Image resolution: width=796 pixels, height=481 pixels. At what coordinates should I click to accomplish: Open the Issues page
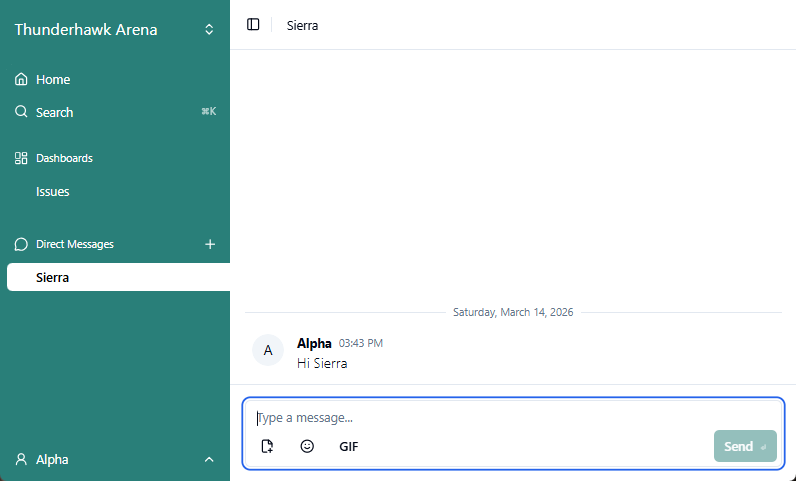point(53,191)
